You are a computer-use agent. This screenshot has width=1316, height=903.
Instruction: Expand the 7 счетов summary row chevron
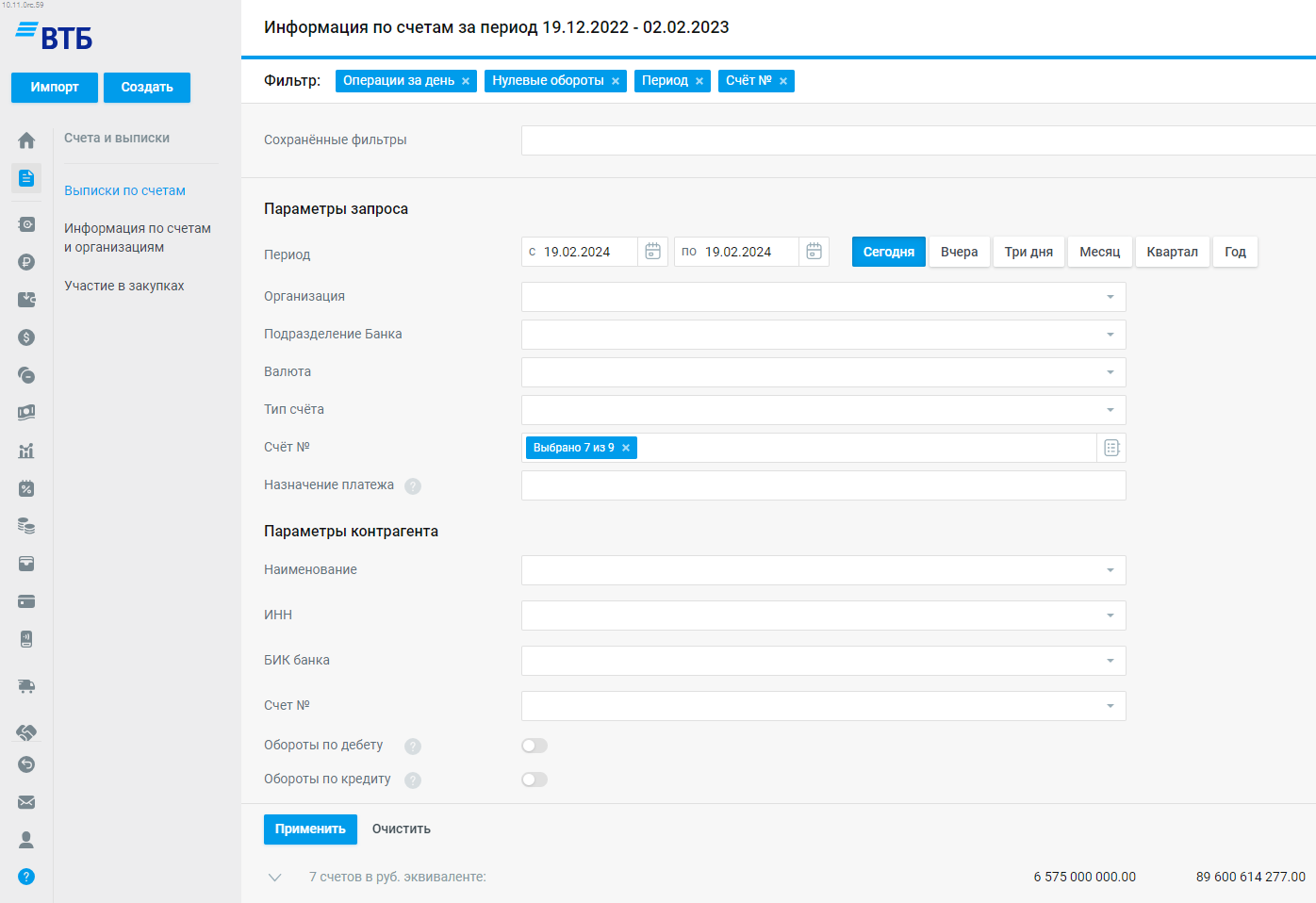[275, 878]
